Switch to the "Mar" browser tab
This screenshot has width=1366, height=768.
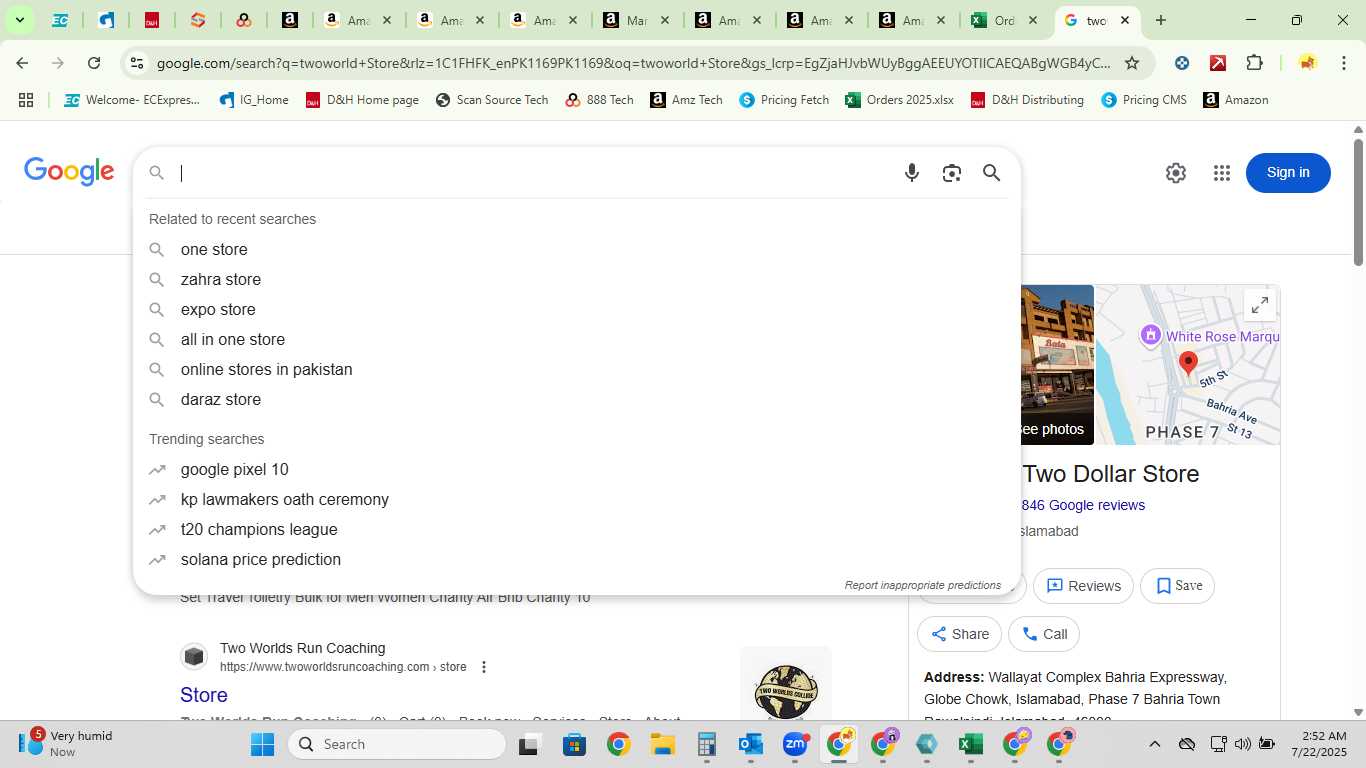[637, 20]
